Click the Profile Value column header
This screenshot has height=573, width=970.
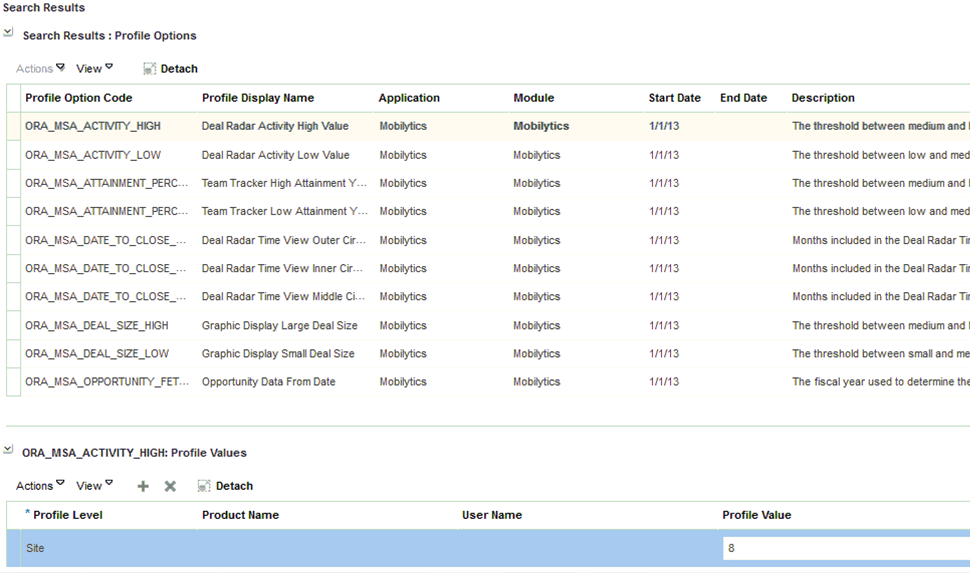(757, 515)
